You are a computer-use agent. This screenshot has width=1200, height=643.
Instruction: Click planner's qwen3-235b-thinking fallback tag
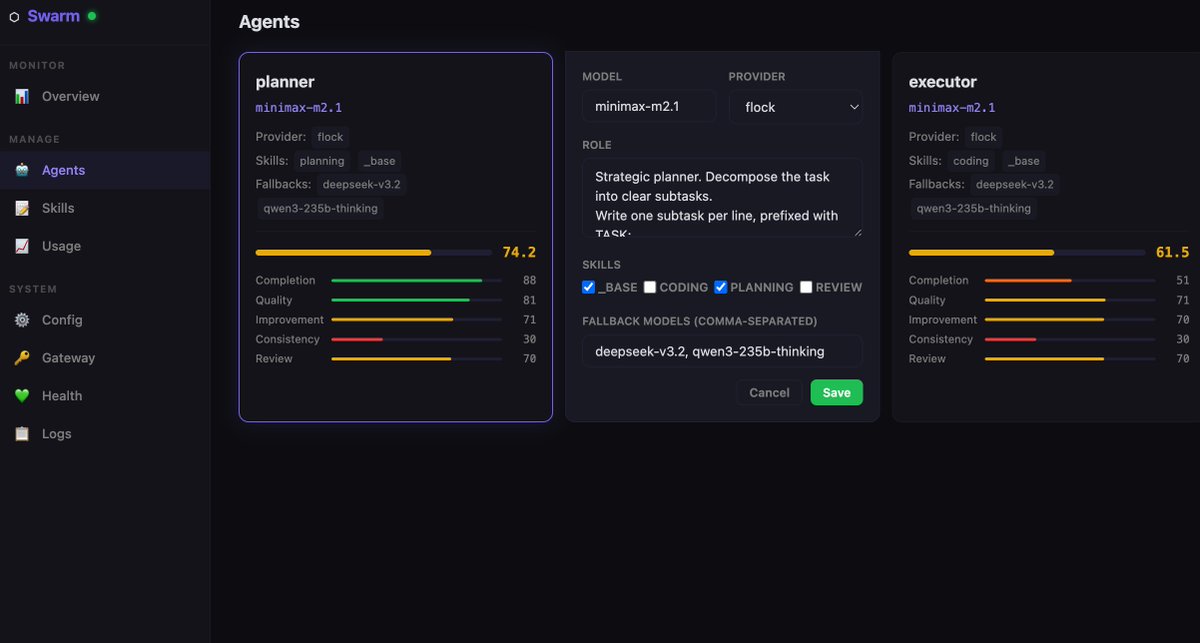pos(320,209)
